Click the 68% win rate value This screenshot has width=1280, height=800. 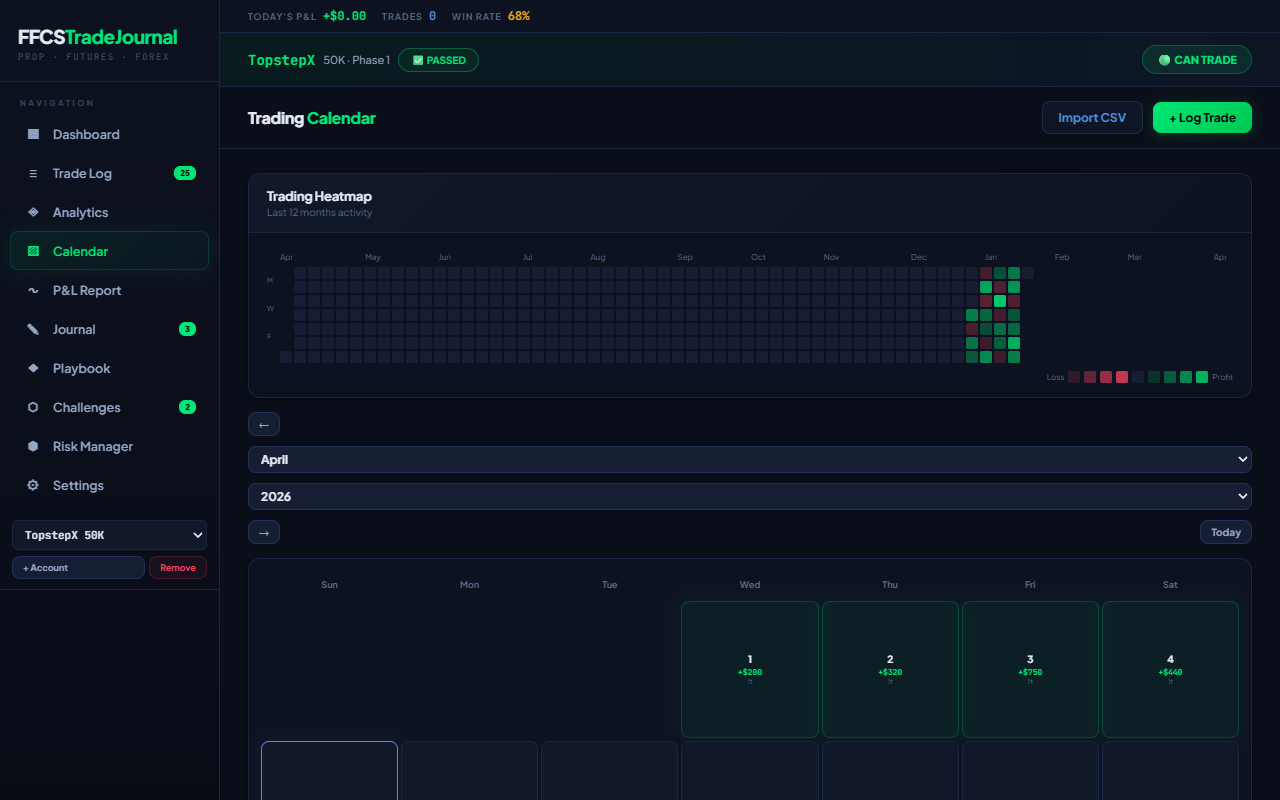(x=519, y=16)
